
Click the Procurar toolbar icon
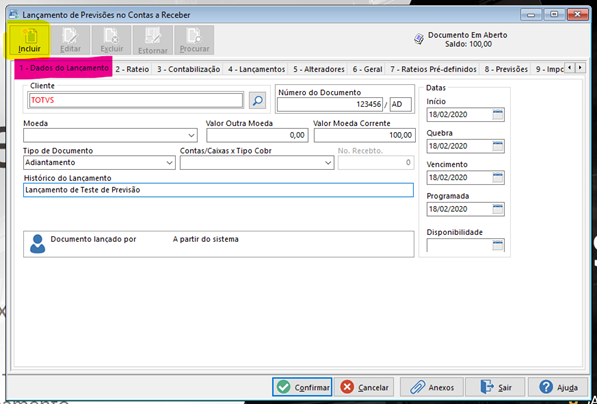pyautogui.click(x=194, y=40)
